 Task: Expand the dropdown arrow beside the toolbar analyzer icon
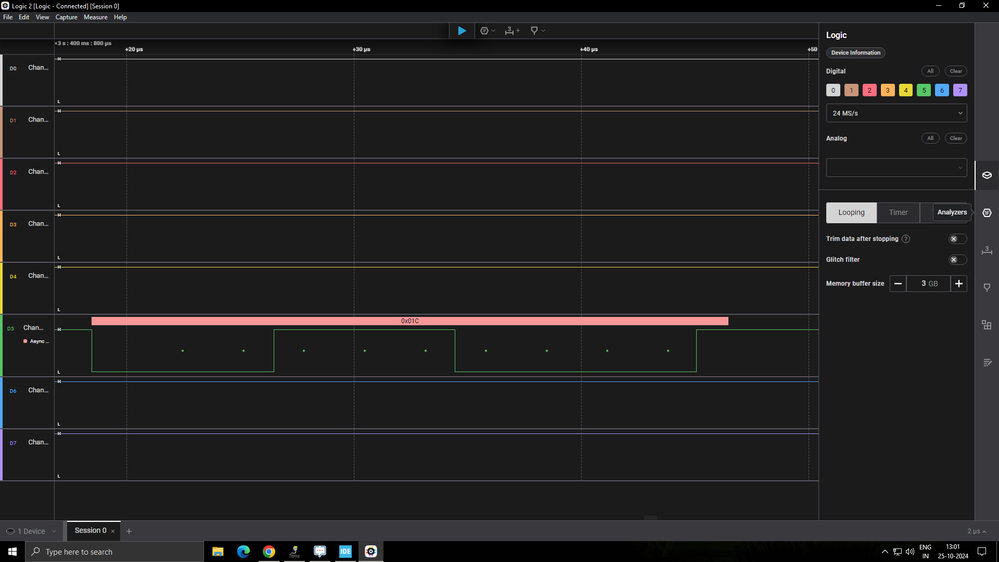[493, 31]
